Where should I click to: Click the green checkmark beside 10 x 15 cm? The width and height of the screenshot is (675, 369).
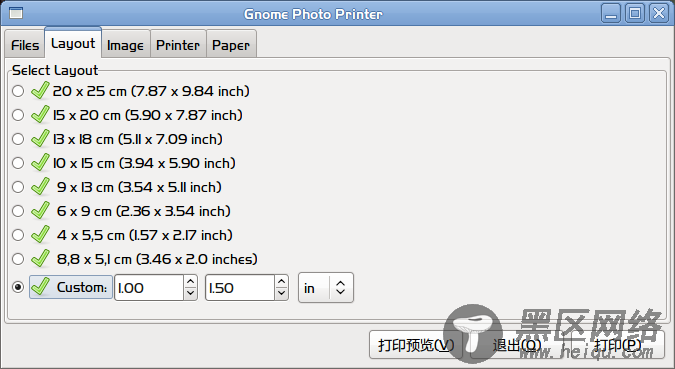click(40, 163)
